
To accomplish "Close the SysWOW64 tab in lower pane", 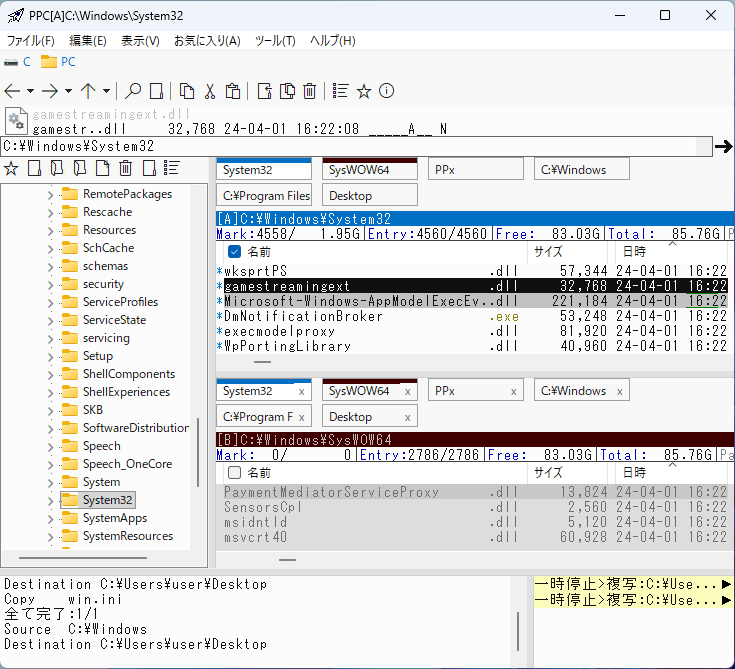I will (408, 391).
